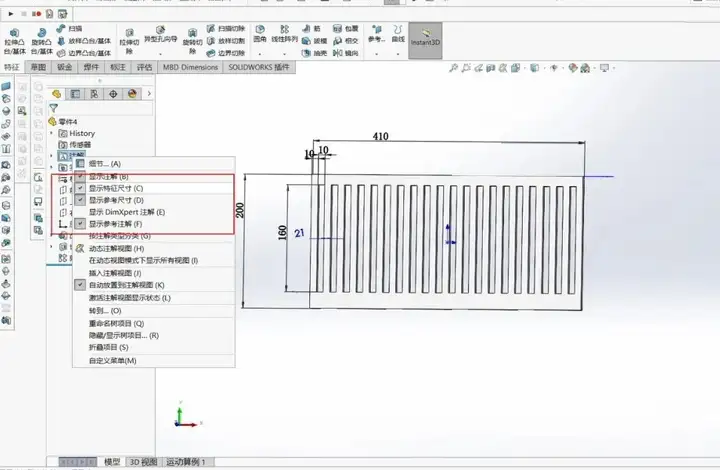Choose 隐藏/显示树项目 (R) from context menu
The width and height of the screenshot is (720, 470).
pos(123,335)
